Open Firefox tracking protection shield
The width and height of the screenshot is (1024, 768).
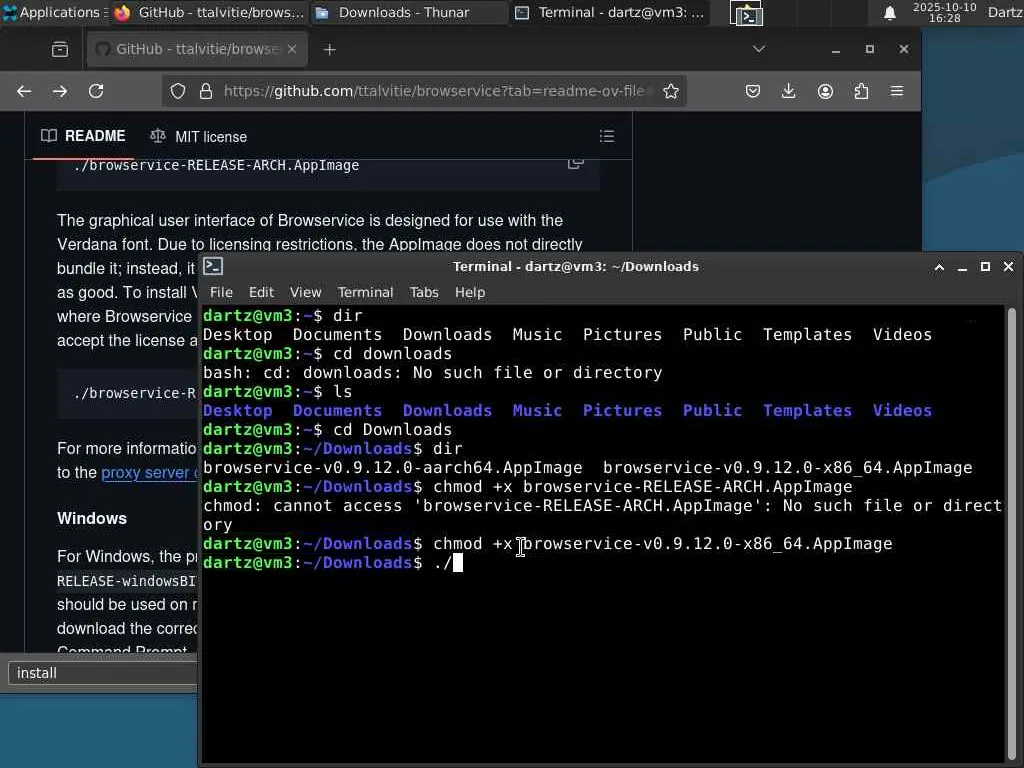coord(178,91)
